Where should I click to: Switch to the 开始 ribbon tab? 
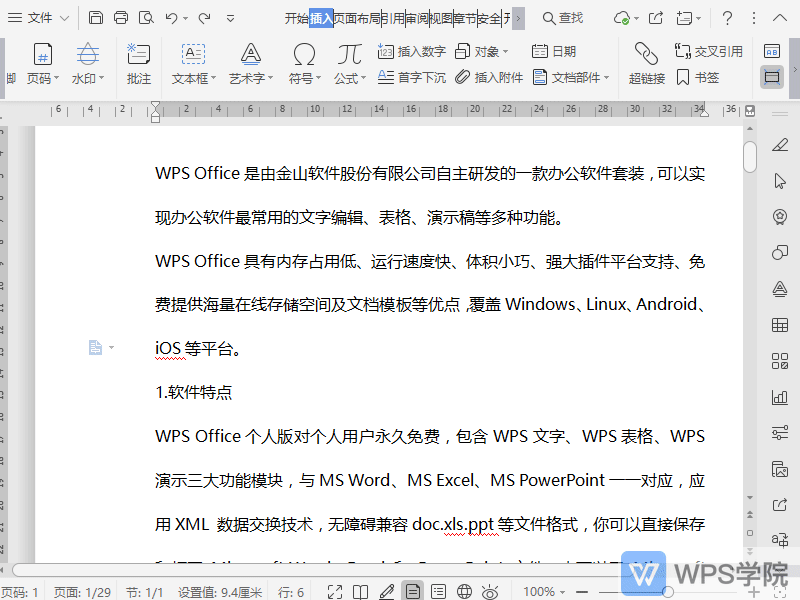coord(296,18)
